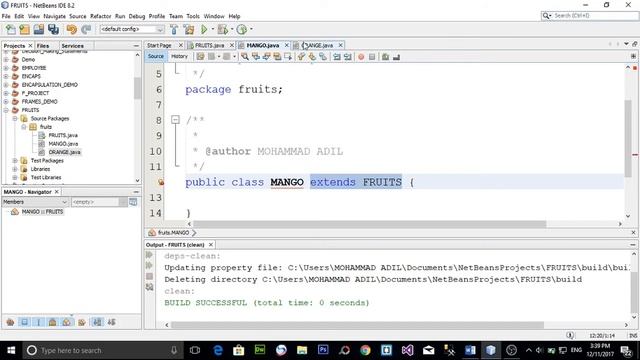Screen dimensions: 640x360
Task: Expand the EMPLOYEE project node
Action: point(6,68)
